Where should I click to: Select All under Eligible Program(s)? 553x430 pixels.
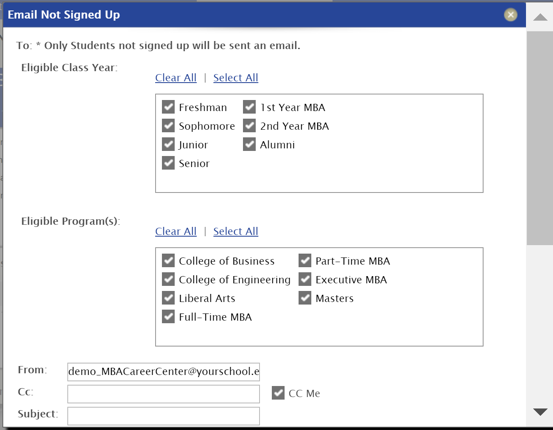click(236, 231)
